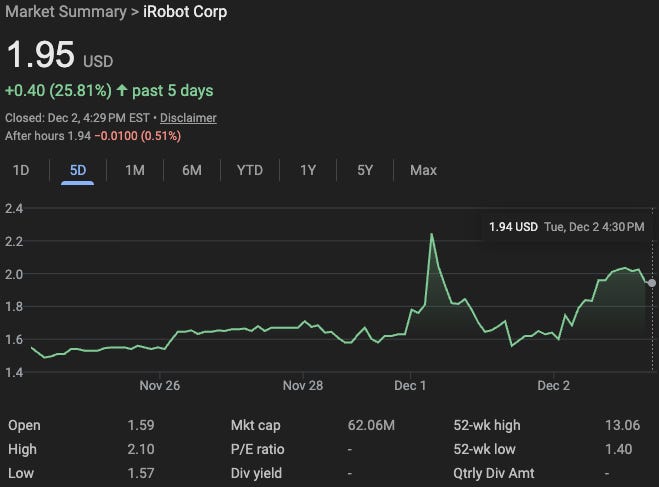Screen dimensions: 659x487
Task: Click the Div yield label
Action: coord(256,473)
